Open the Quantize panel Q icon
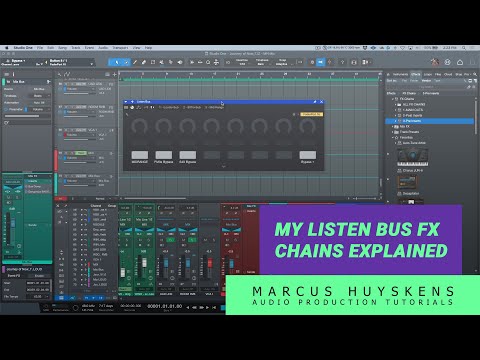 (208, 62)
